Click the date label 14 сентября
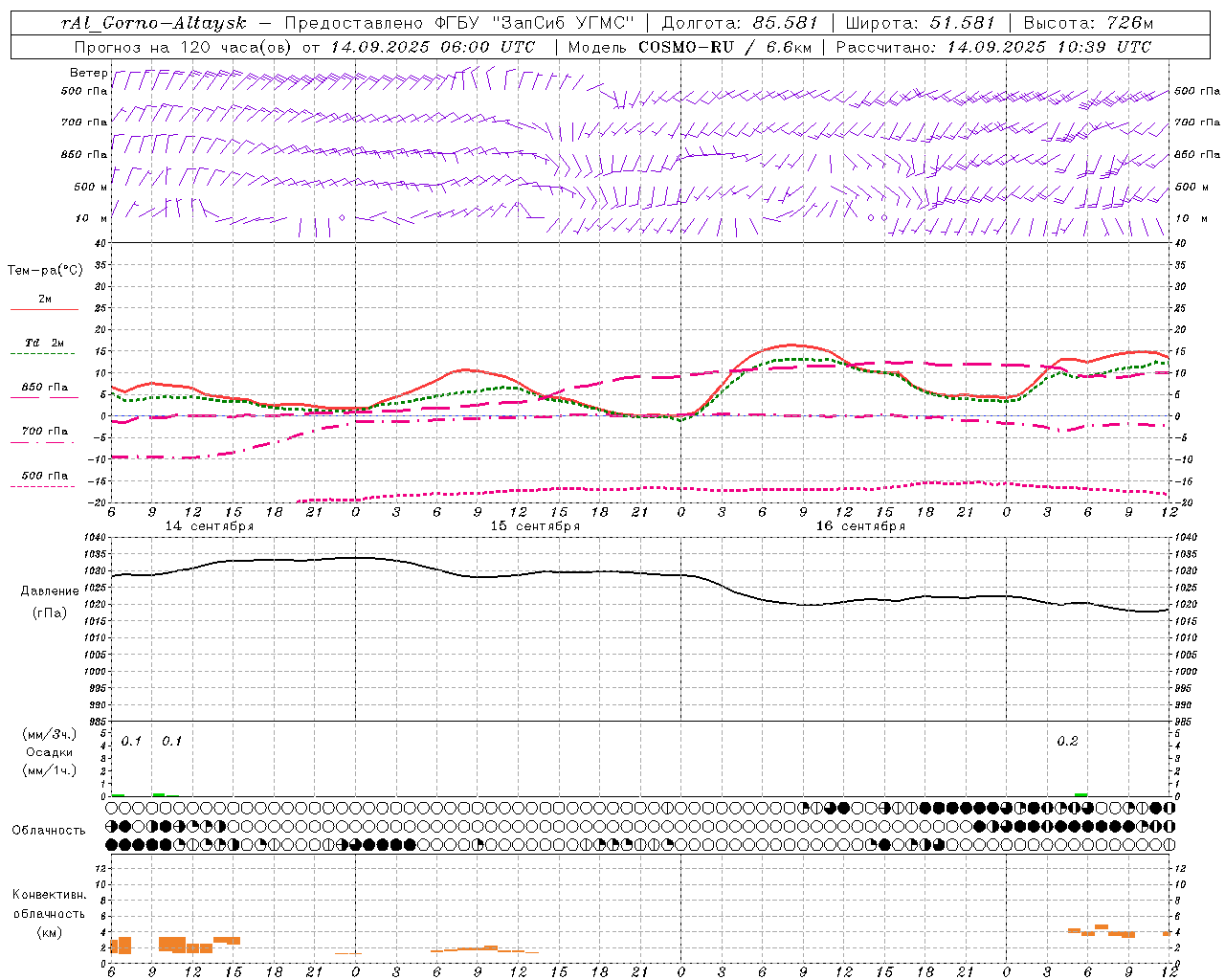The image size is (1225, 980). [210, 526]
